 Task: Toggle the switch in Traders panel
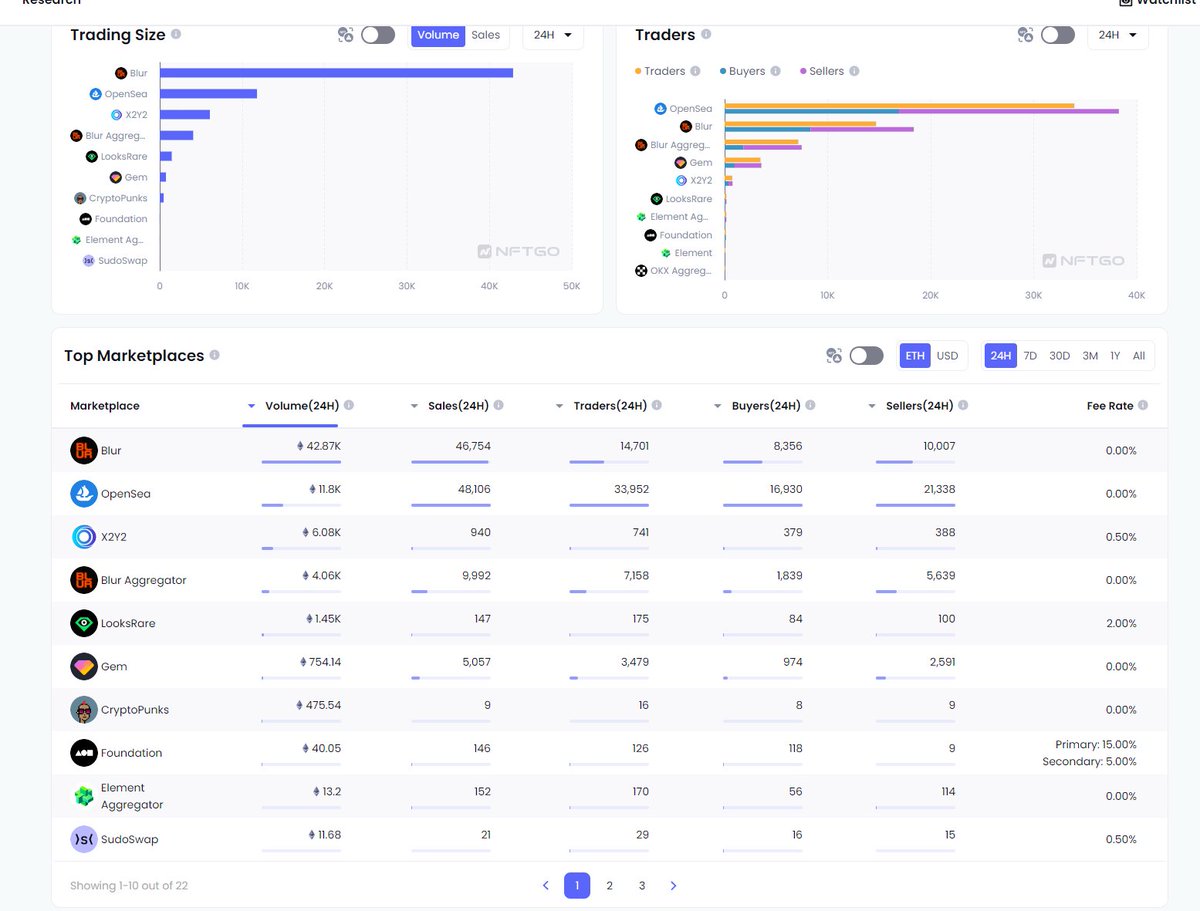(x=1057, y=35)
